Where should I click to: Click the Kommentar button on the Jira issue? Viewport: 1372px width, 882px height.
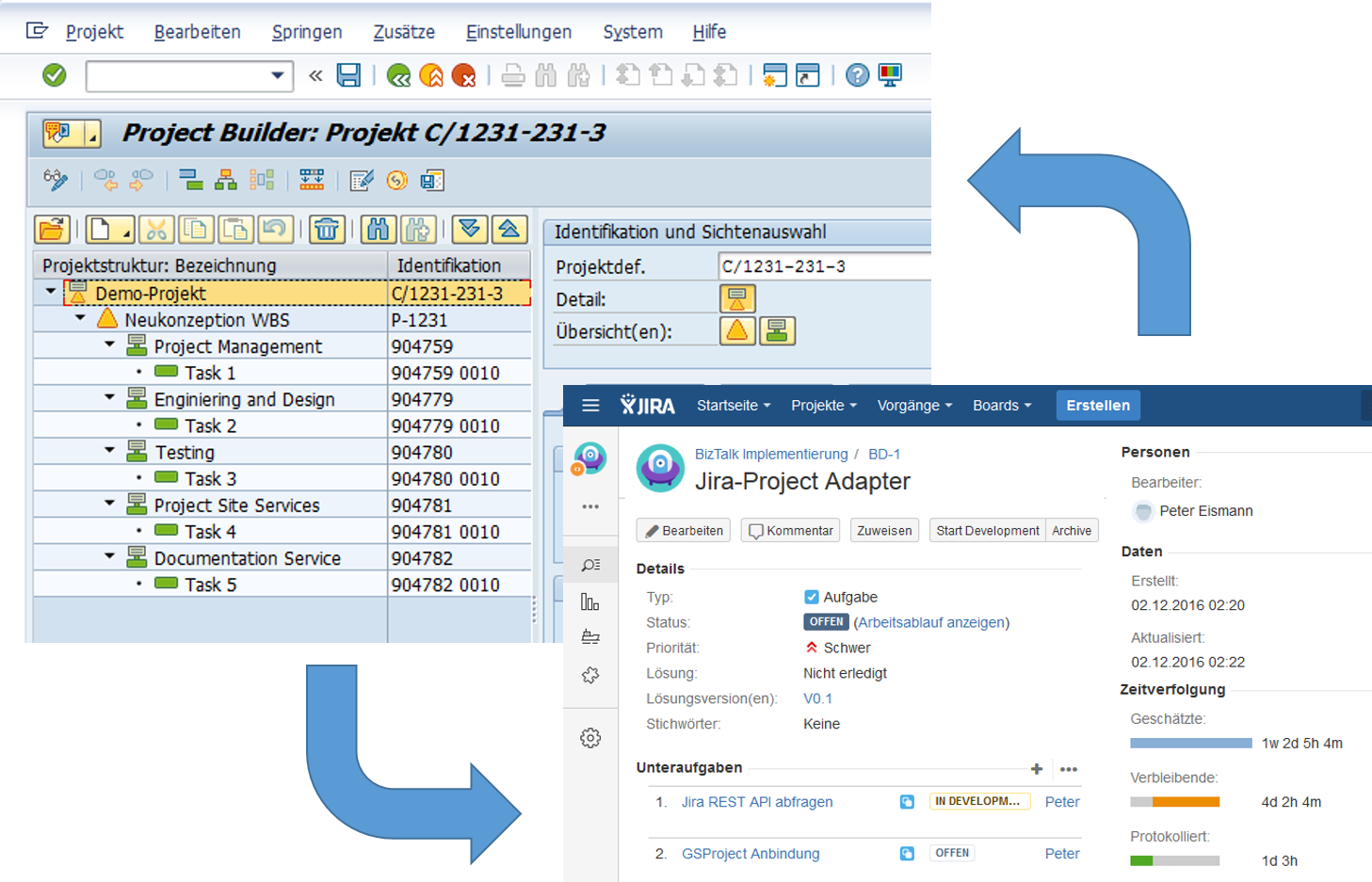pyautogui.click(x=791, y=531)
